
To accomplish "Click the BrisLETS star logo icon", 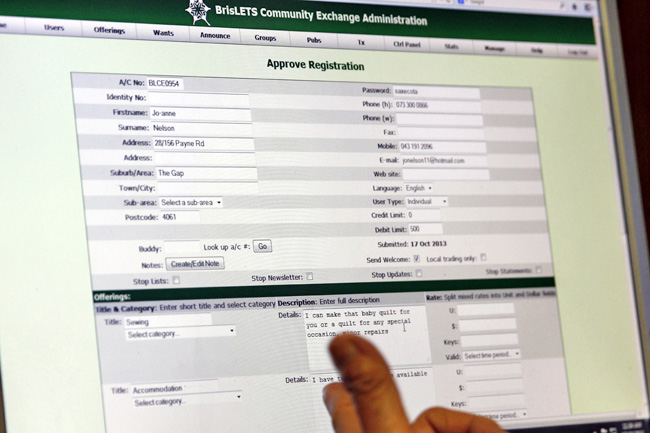I will tap(198, 11).
